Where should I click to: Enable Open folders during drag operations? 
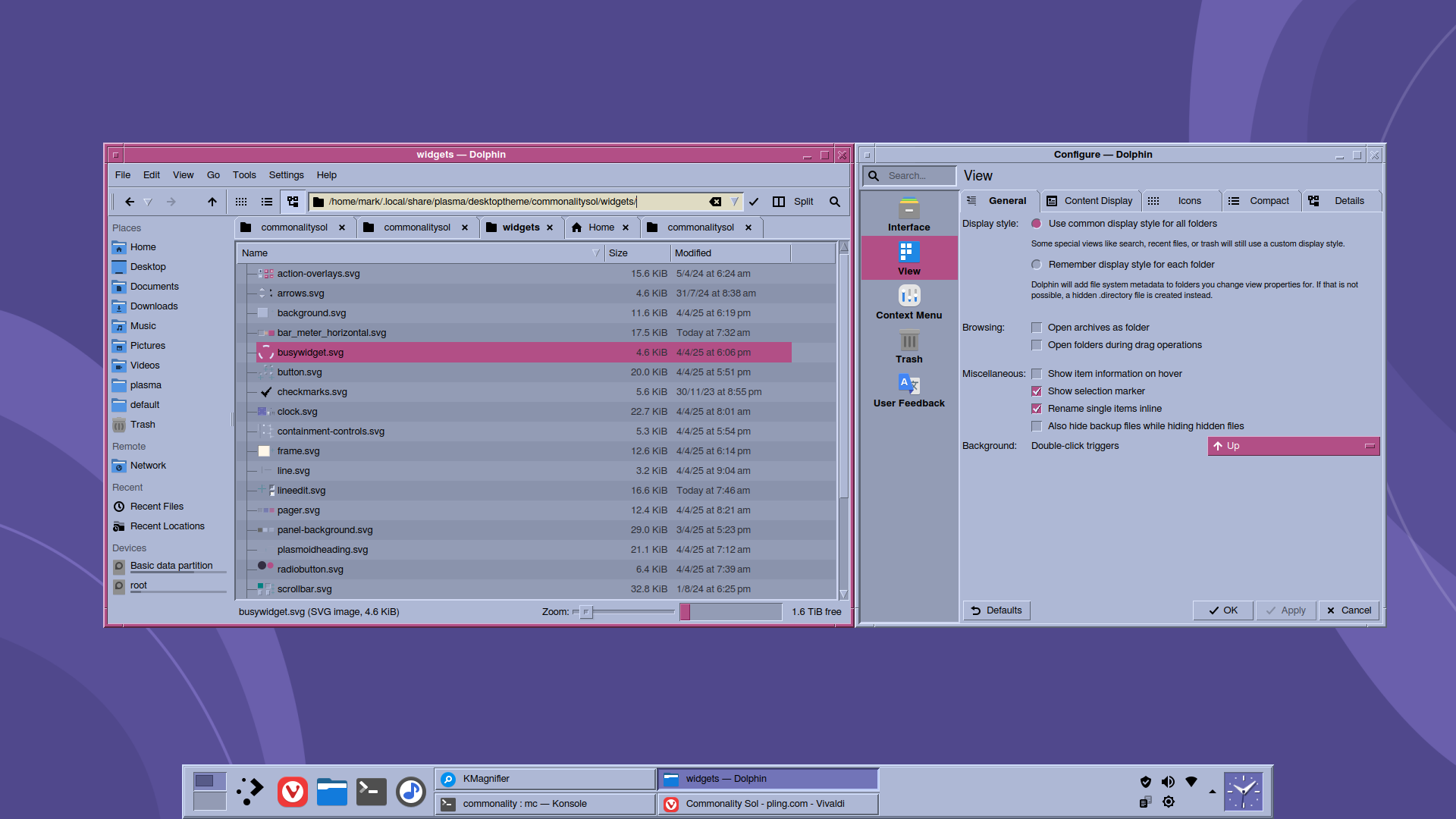click(1117, 345)
